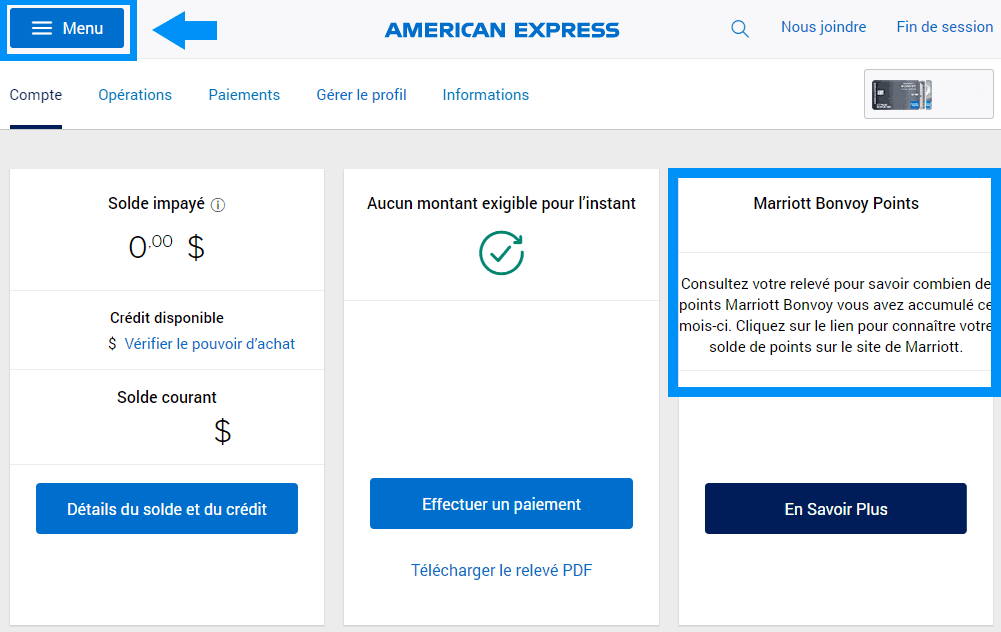Select the Gérer le profil tab
1001x632 pixels.
[x=361, y=94]
